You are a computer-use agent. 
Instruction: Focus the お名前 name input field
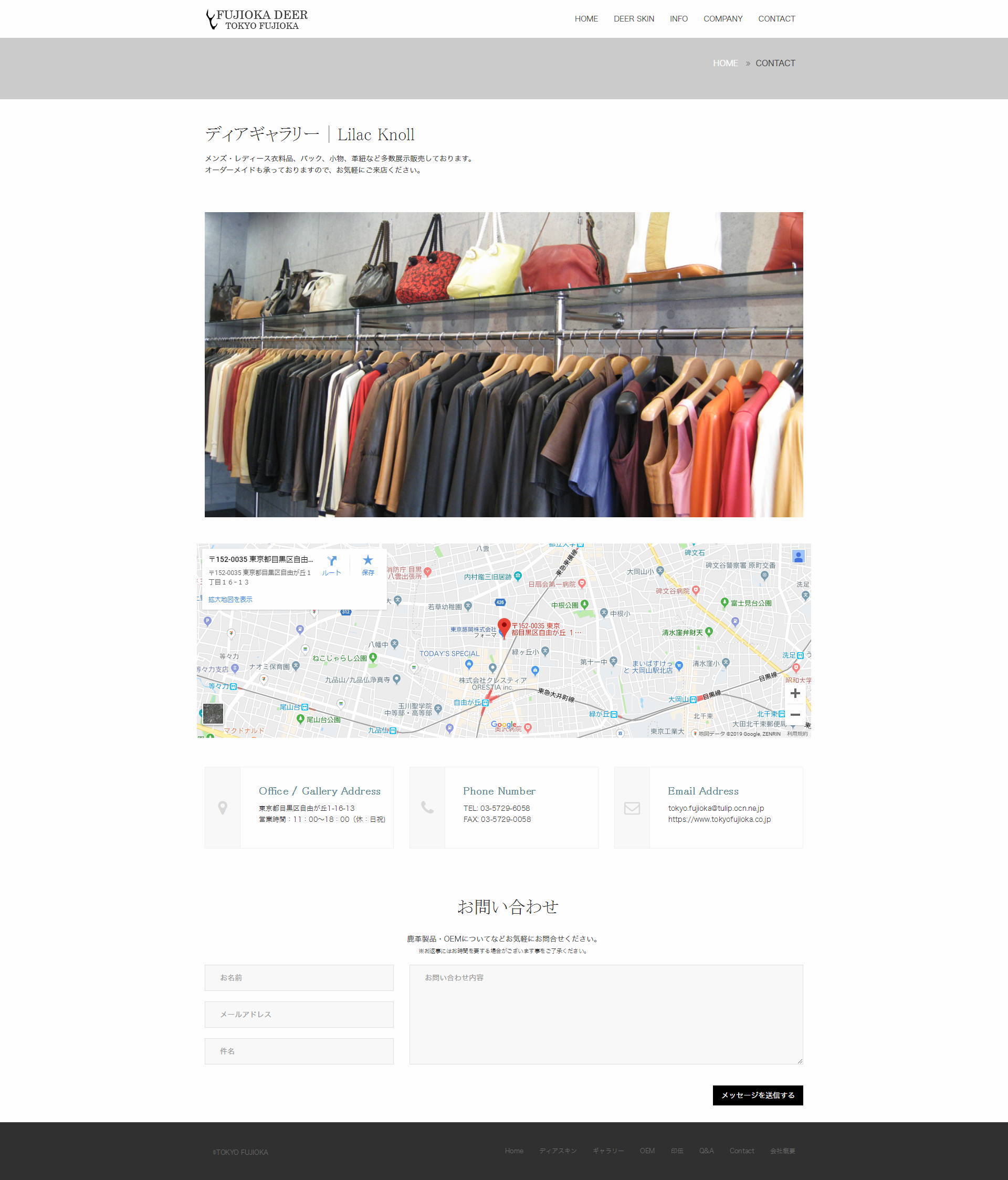pyautogui.click(x=299, y=977)
